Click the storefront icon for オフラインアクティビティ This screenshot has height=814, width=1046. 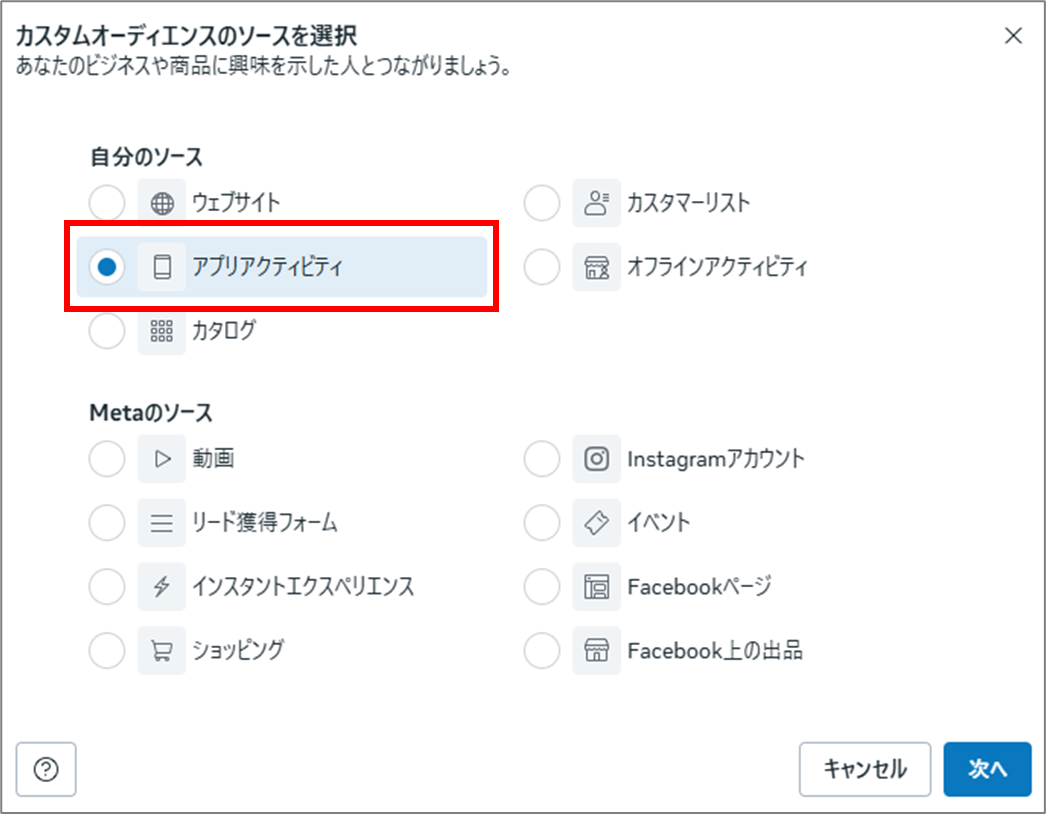[597, 268]
